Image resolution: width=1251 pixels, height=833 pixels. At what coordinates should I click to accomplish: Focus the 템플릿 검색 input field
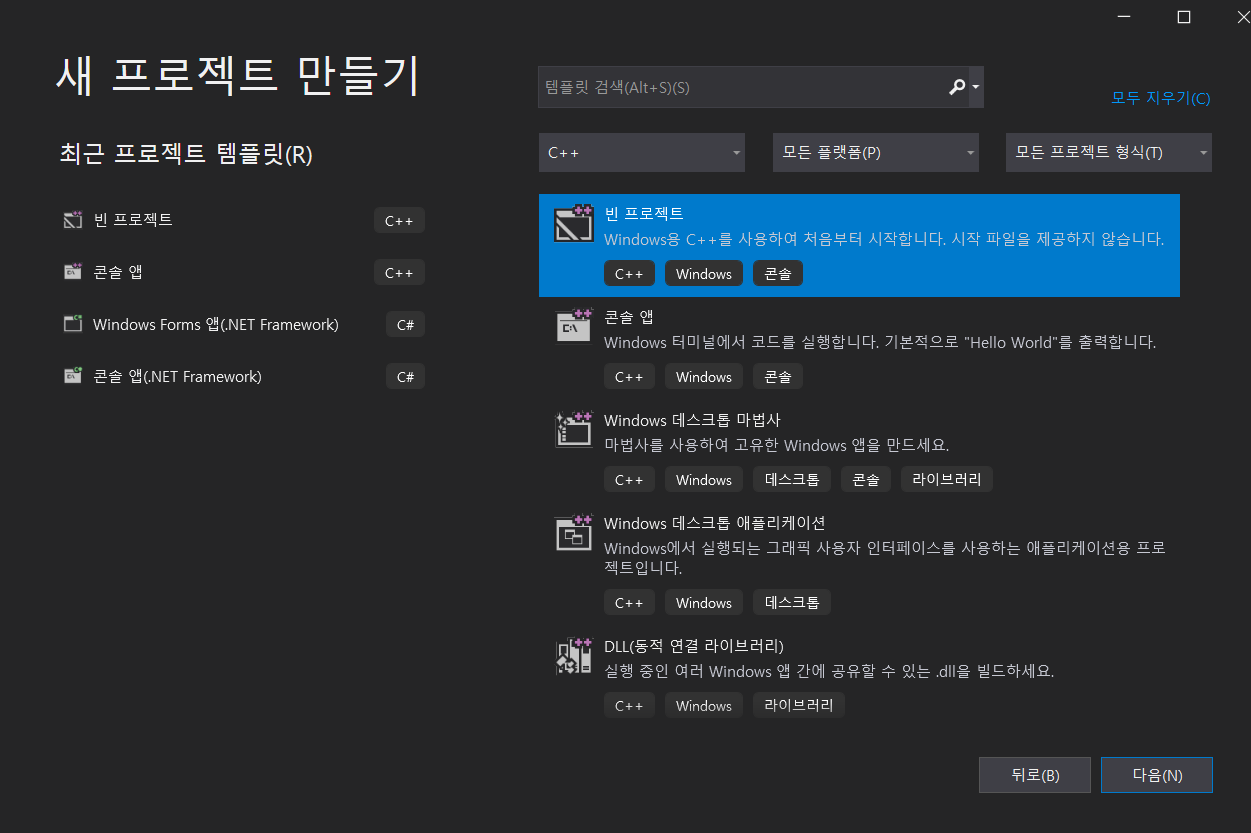(x=741, y=87)
